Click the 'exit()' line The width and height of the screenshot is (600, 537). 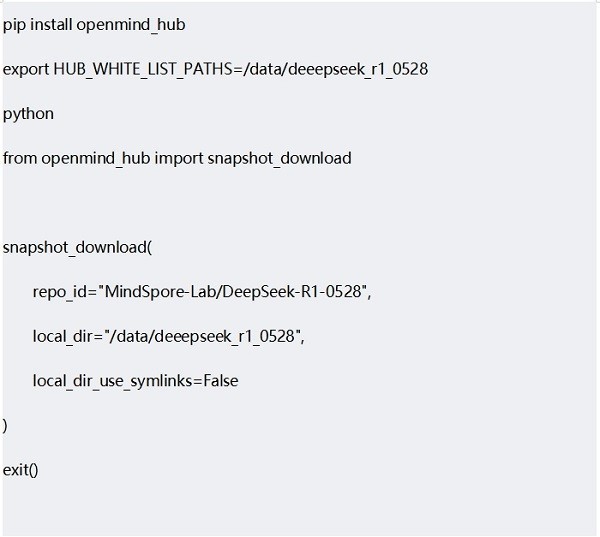[21, 470]
